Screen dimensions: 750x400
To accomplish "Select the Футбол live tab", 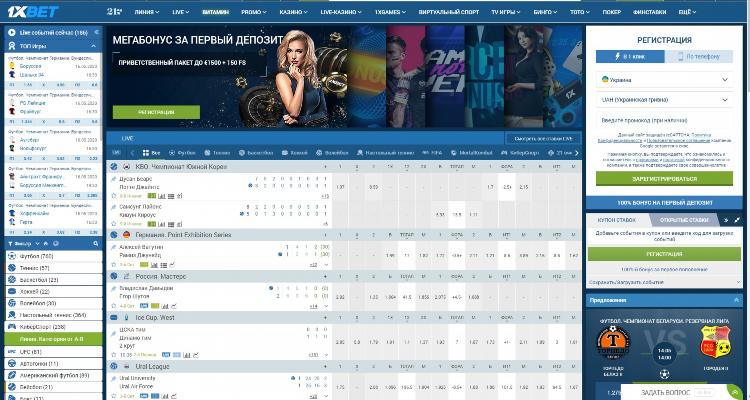I will [182, 153].
